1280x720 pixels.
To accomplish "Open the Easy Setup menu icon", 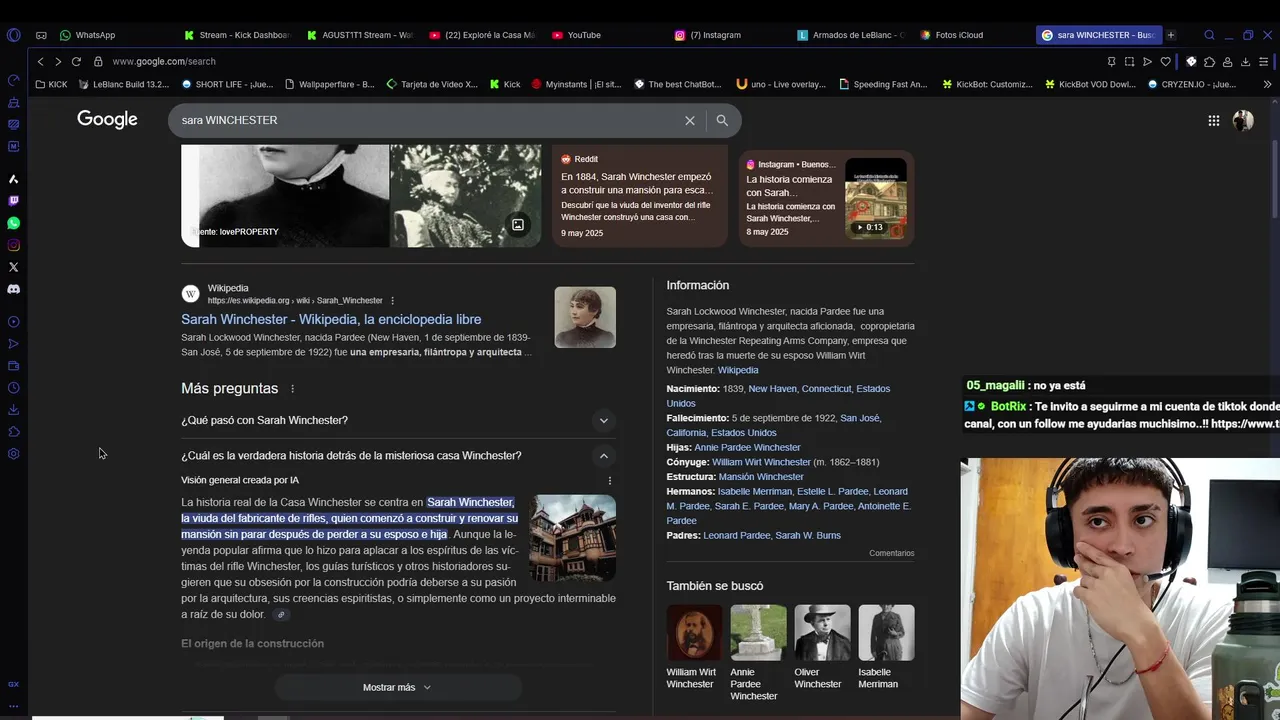I will 1263,62.
